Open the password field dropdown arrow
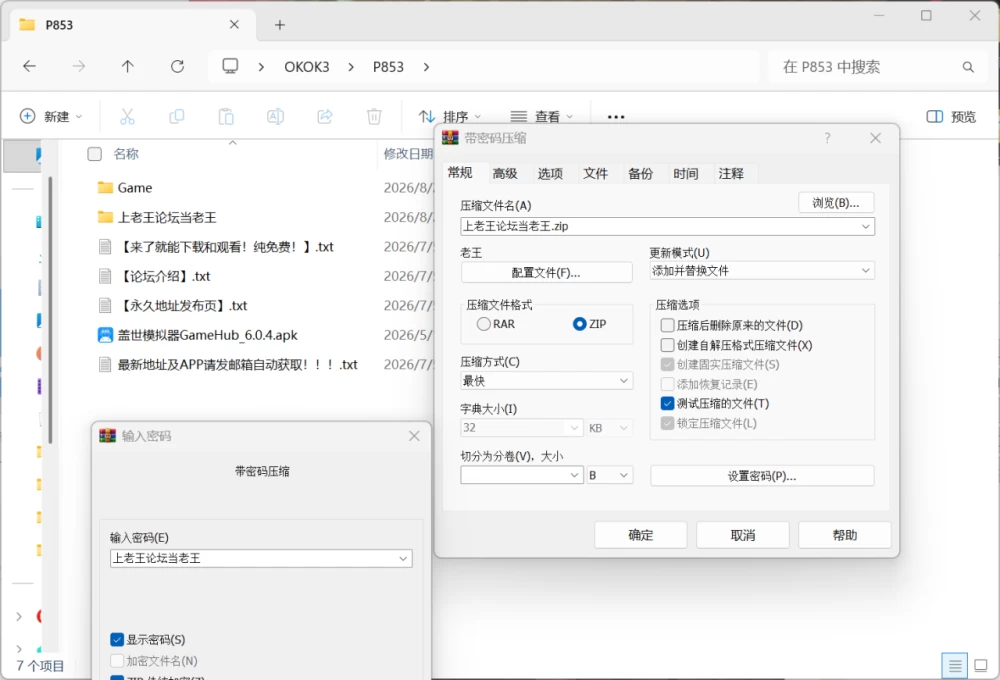Image resolution: width=1000 pixels, height=680 pixels. click(x=403, y=558)
